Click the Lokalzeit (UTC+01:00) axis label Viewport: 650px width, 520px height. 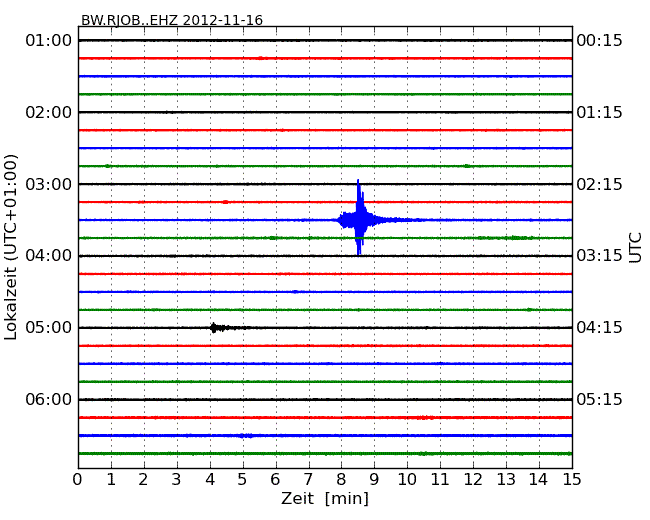point(11,247)
